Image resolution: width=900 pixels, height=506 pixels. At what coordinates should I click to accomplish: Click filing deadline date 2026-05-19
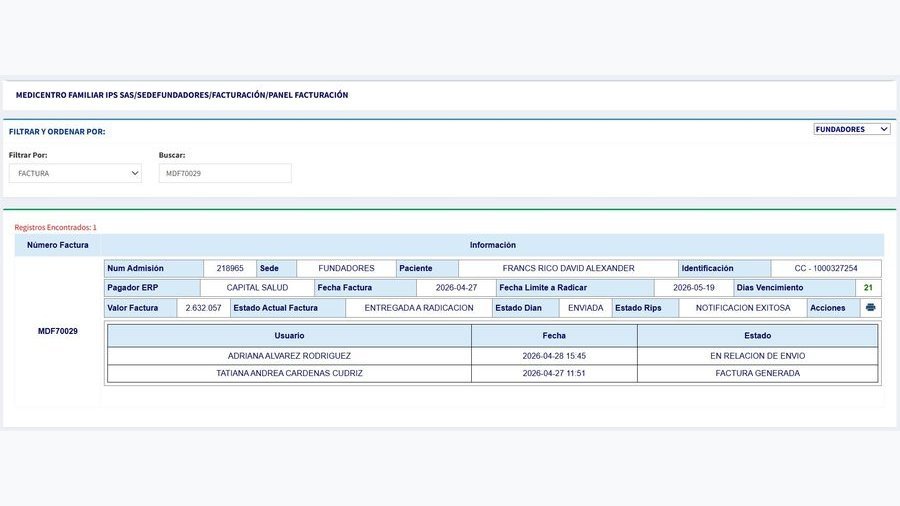point(693,287)
